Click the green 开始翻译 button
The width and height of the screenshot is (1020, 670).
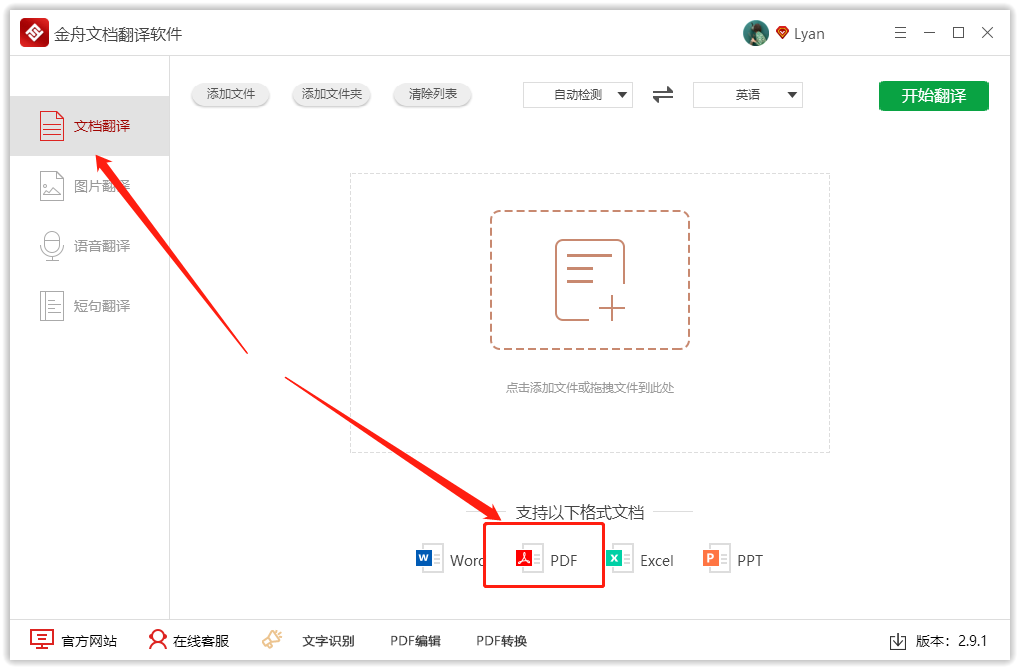pos(933,96)
